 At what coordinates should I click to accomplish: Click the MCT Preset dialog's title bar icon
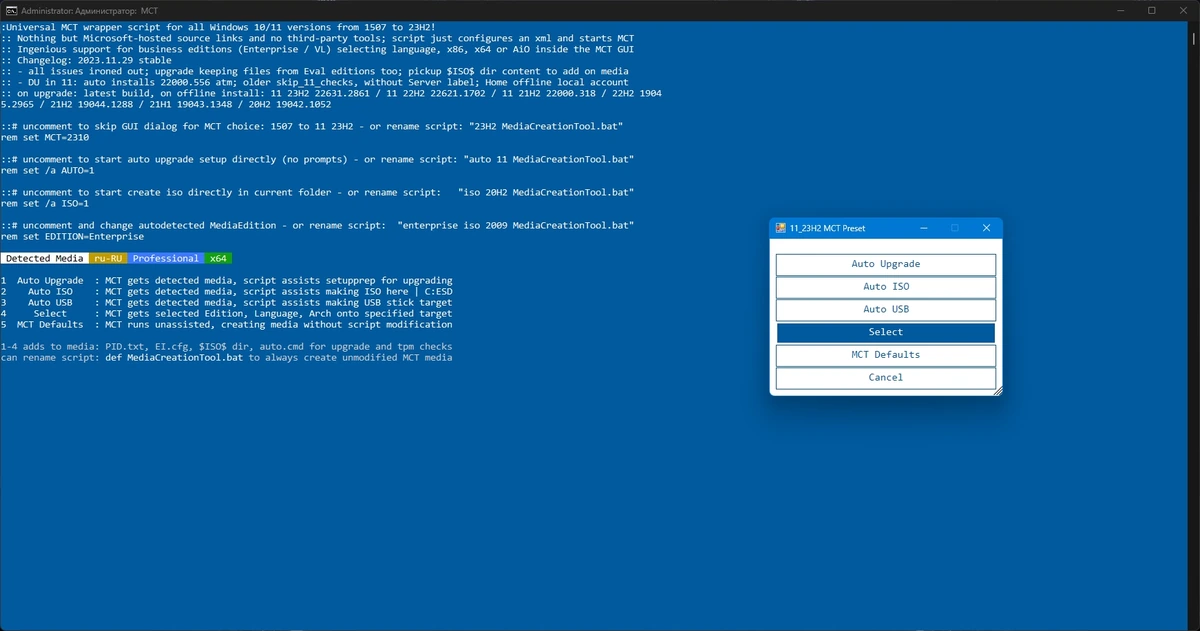click(781, 228)
